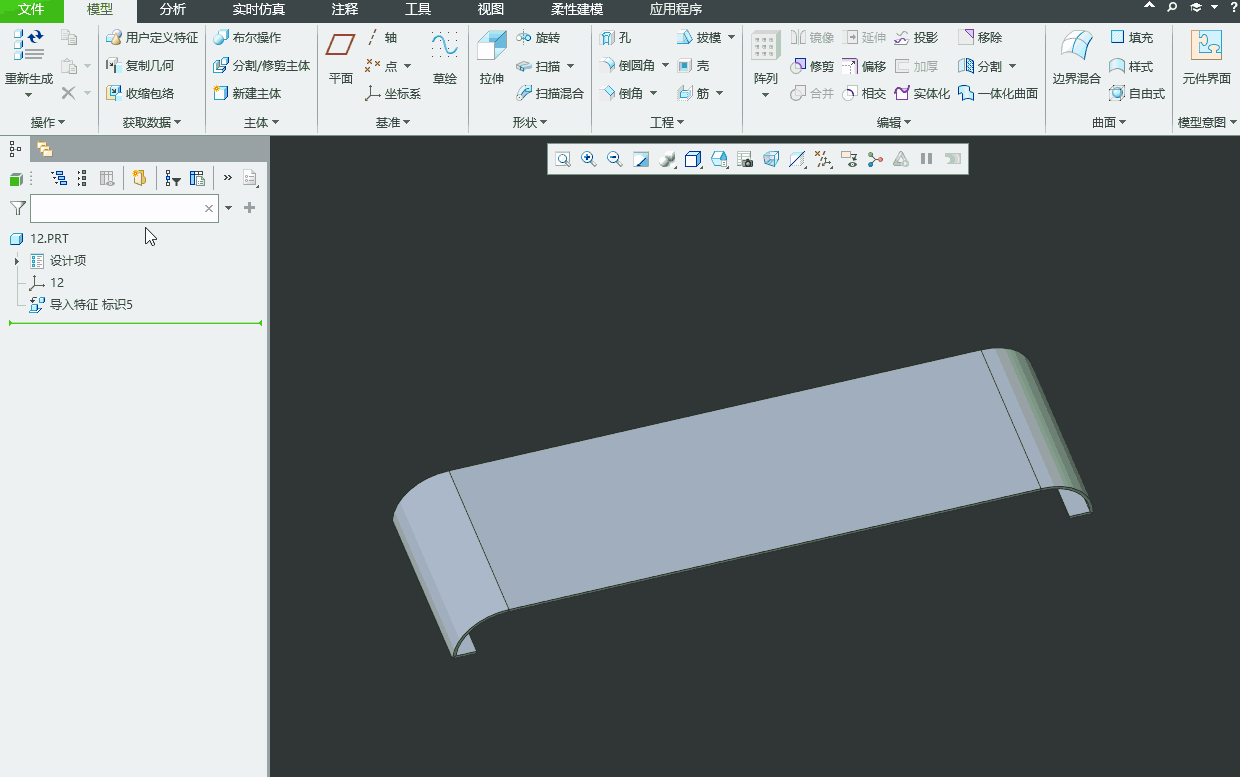Toggle annotation display in graphics toolbar
The width and height of the screenshot is (1240, 777).
[x=849, y=159]
